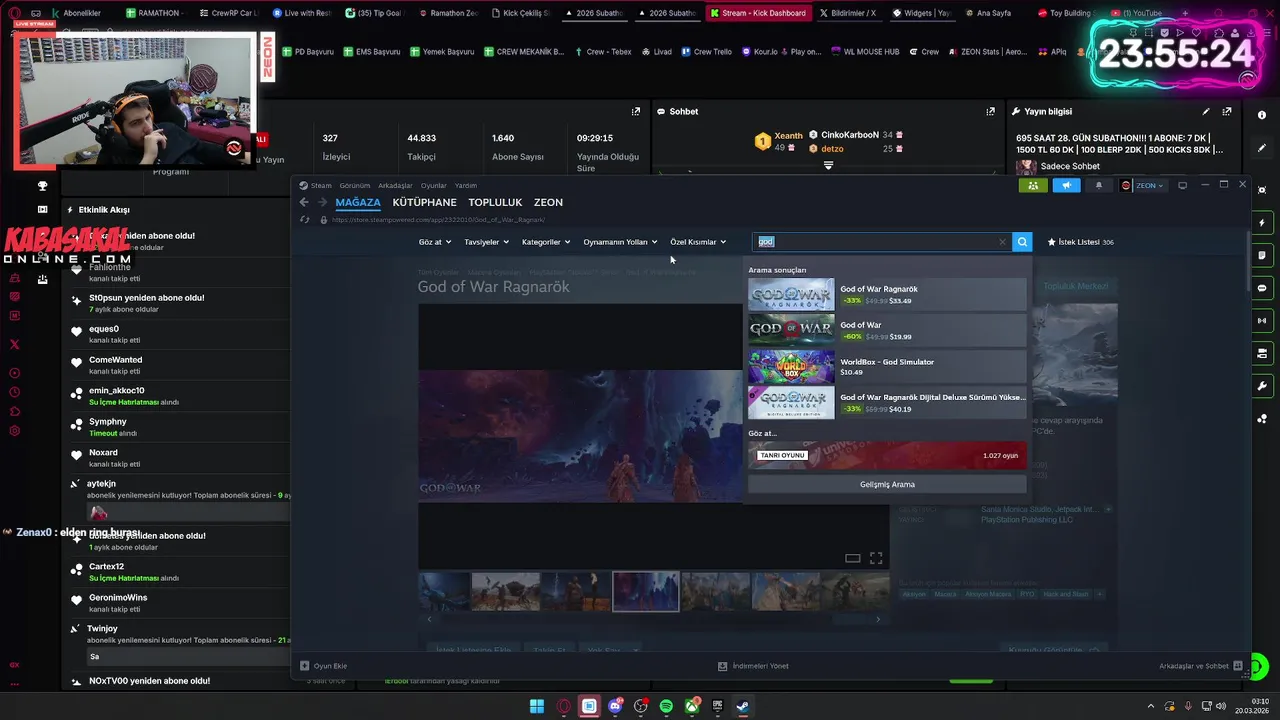Select God of War $19.99 search result
The image size is (1280, 720).
tap(887, 330)
